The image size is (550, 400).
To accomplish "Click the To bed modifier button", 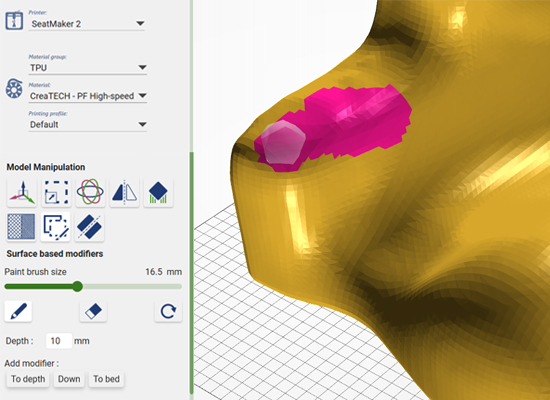I will [106, 379].
